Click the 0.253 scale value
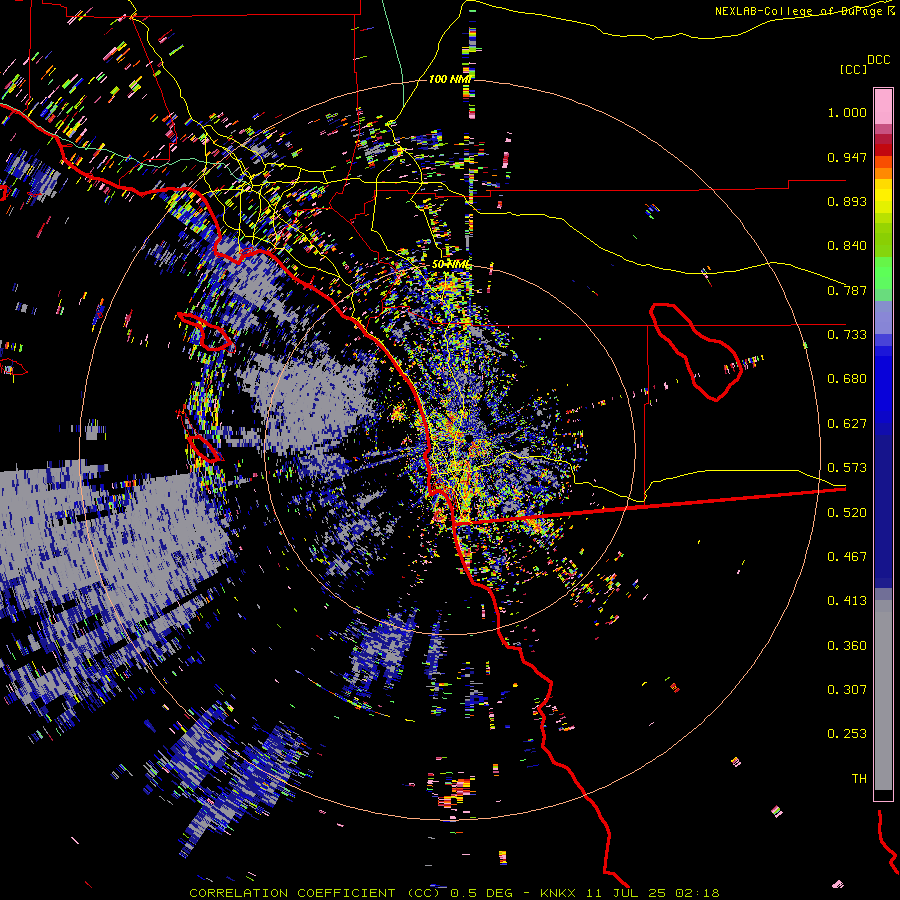900x900 pixels. click(847, 734)
